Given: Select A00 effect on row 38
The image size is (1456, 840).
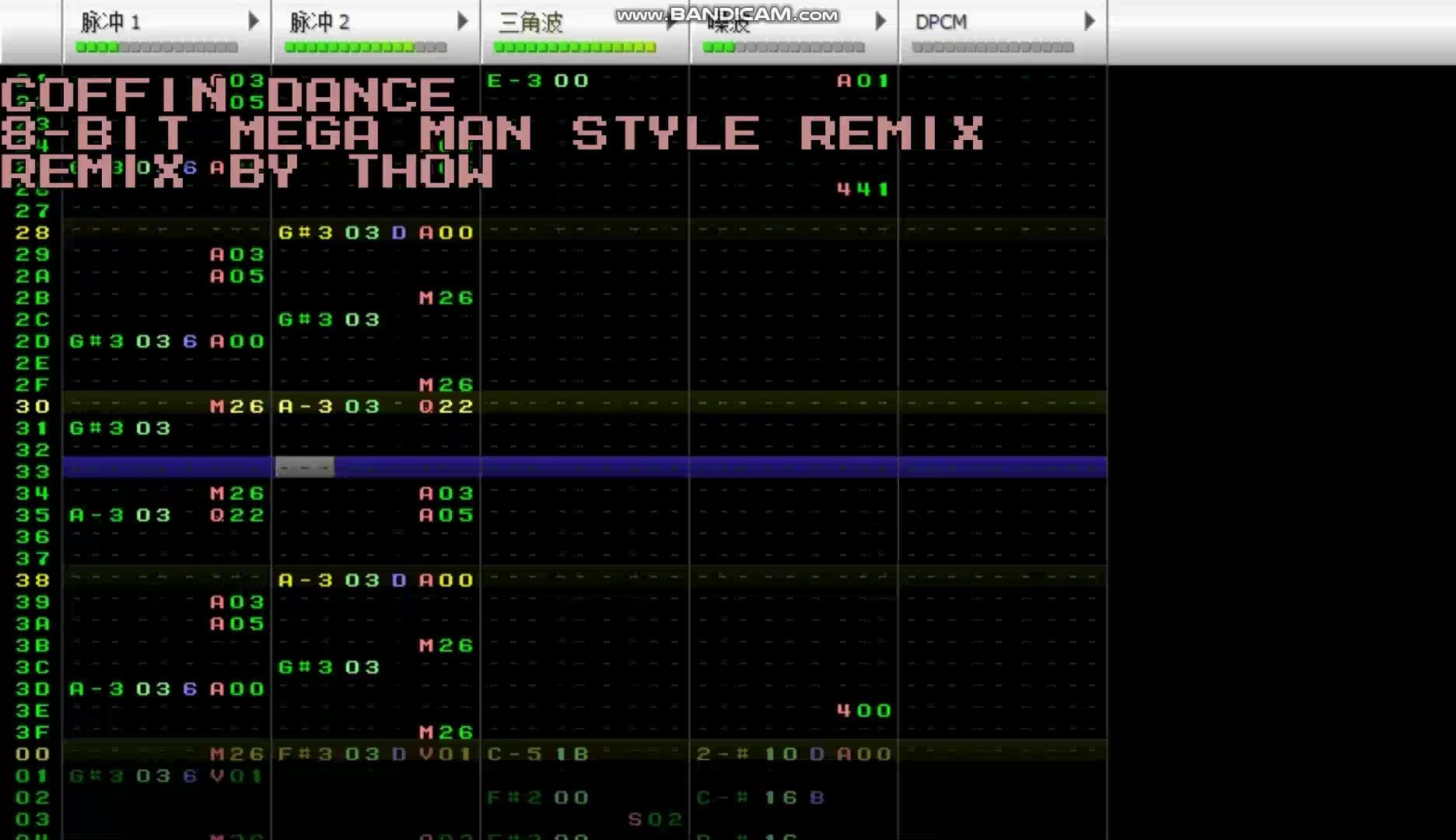Looking at the screenshot, I should (x=446, y=581).
